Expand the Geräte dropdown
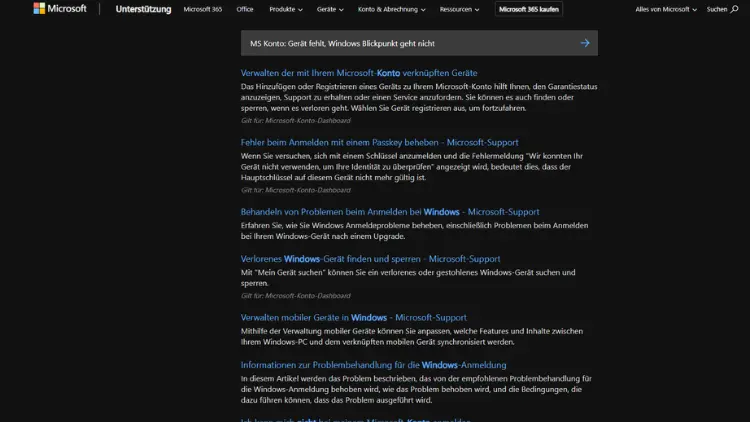Image resolution: width=750 pixels, height=422 pixels. (x=330, y=9)
